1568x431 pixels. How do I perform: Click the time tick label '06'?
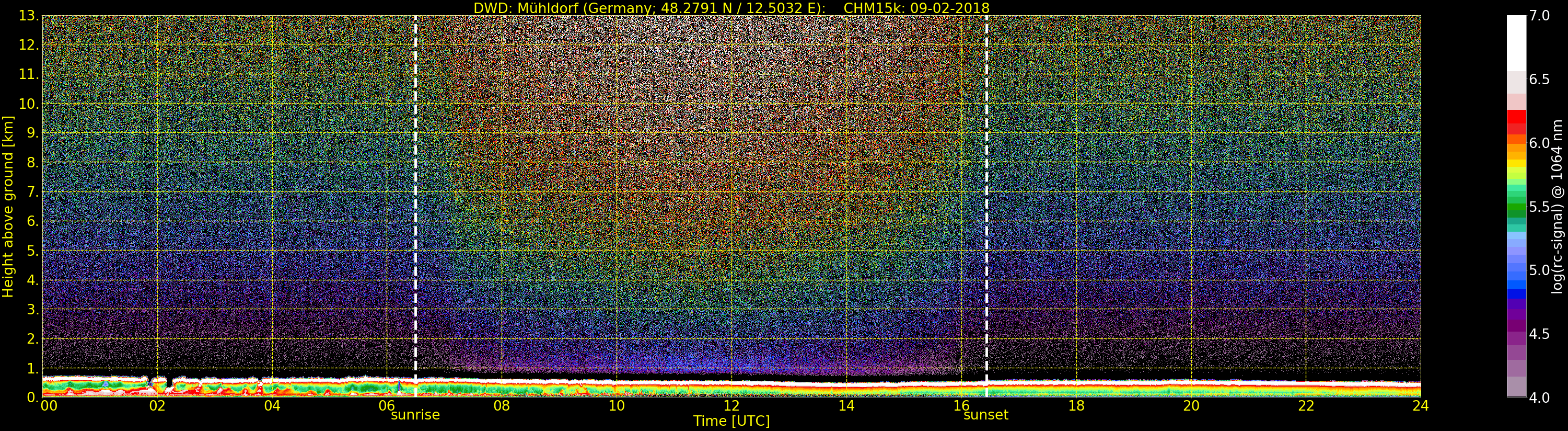(387, 406)
